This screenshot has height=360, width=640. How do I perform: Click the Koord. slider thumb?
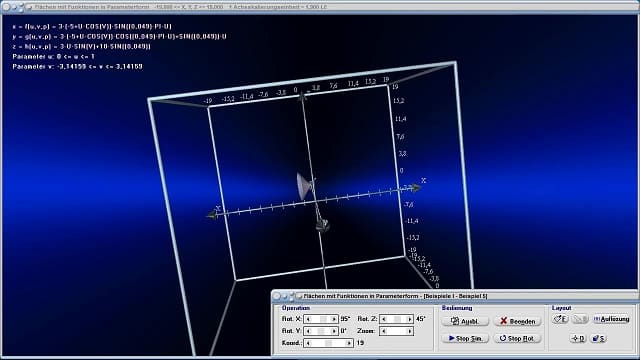(329, 343)
